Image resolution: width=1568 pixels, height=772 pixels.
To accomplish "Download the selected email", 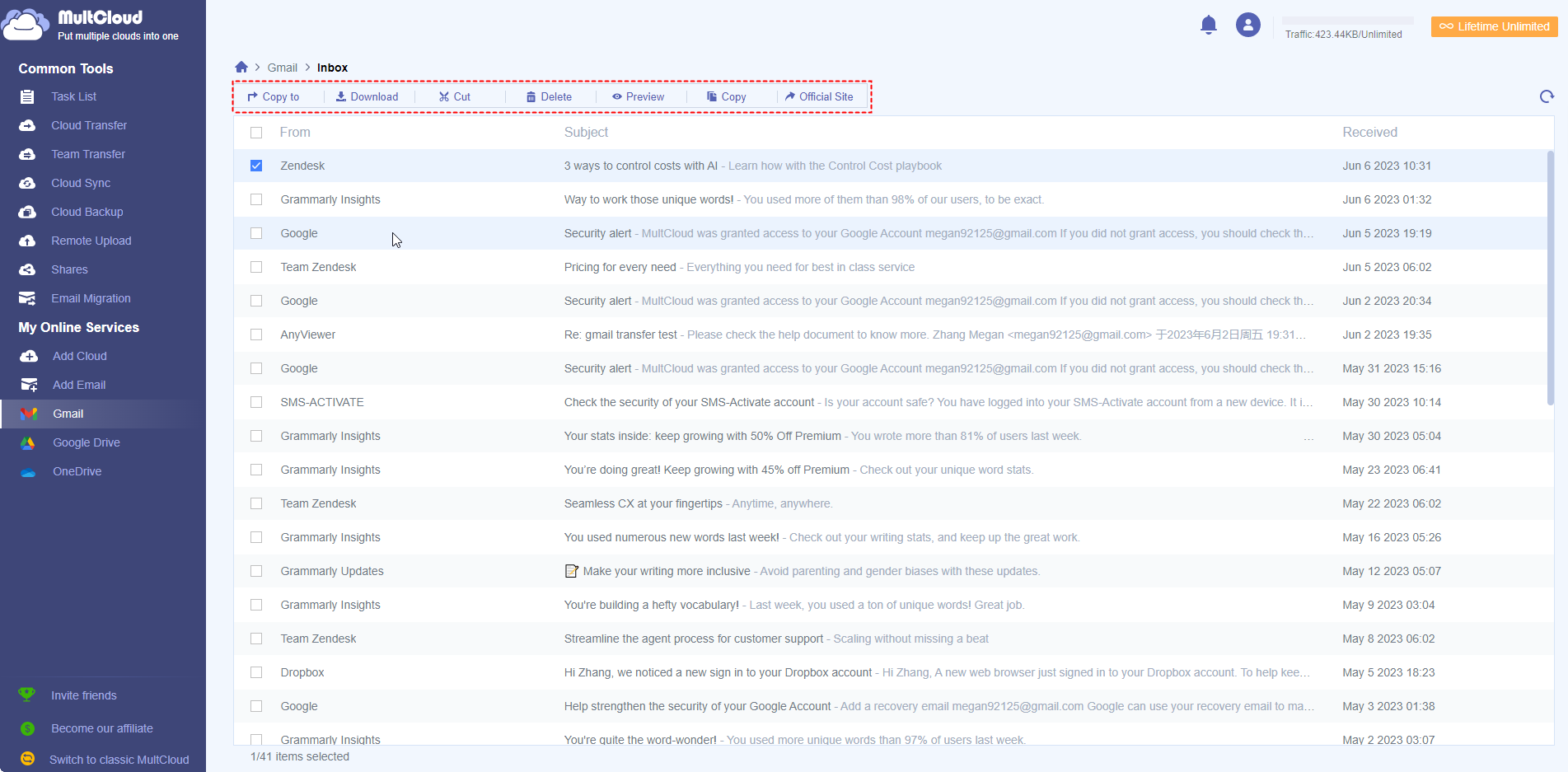I will click(367, 96).
